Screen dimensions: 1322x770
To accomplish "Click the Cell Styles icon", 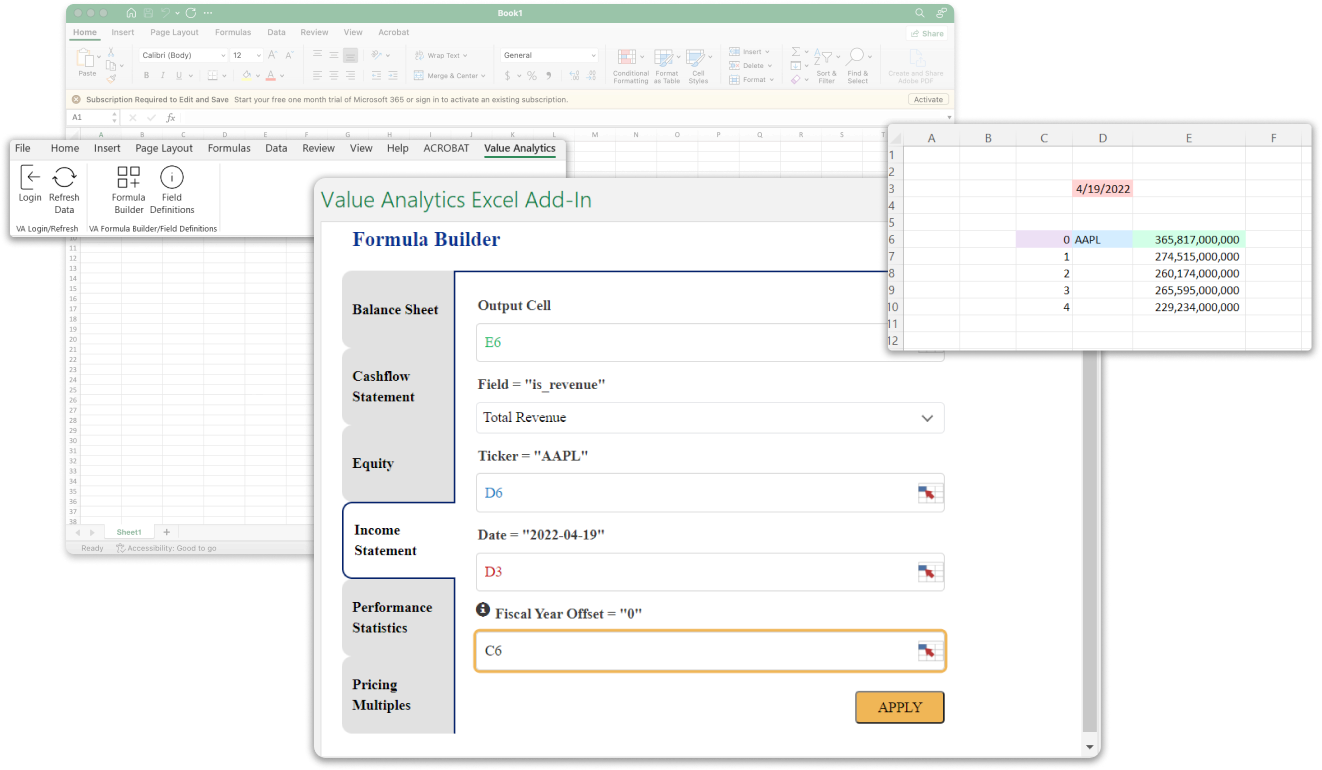I will point(698,58).
